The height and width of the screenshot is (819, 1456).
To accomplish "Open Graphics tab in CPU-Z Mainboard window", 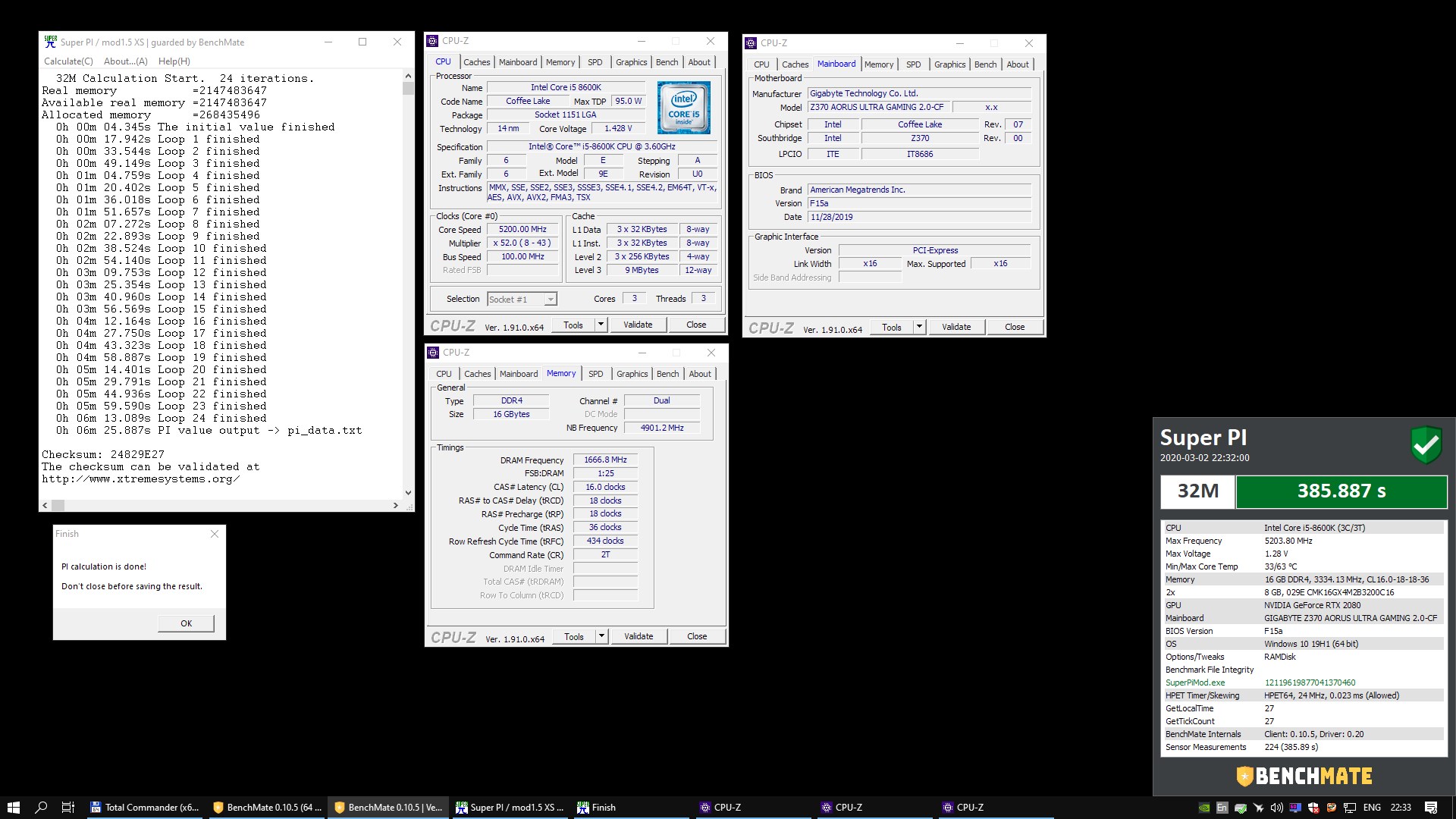I will (950, 64).
